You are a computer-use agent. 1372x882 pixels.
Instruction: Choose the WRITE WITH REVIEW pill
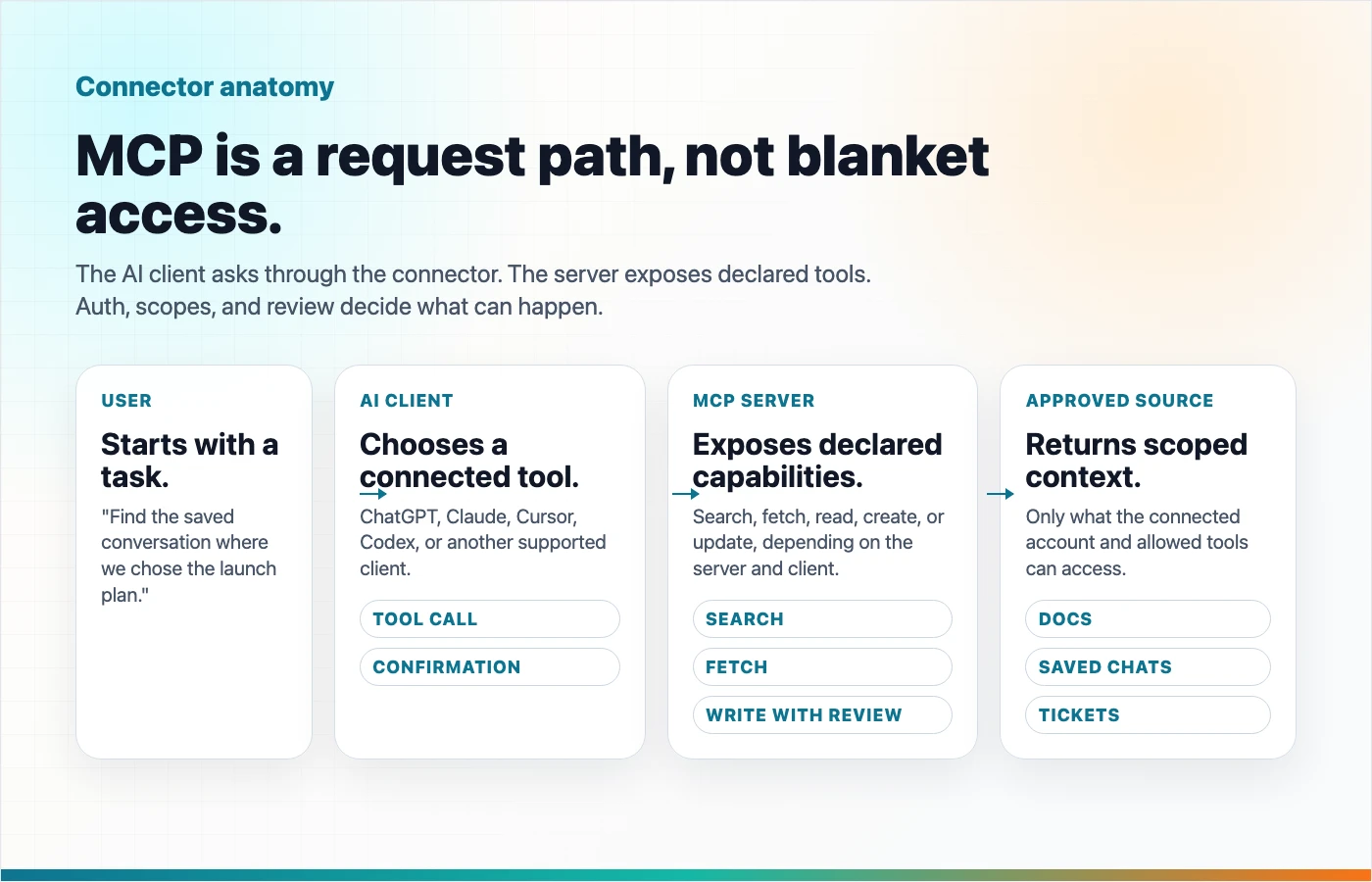pos(822,715)
